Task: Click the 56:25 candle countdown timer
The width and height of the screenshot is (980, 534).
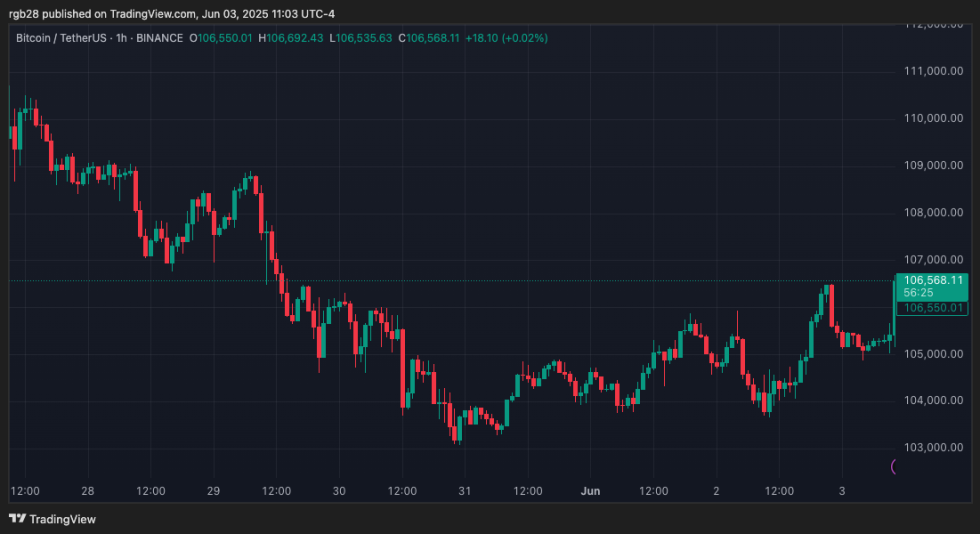Action: (x=920, y=294)
